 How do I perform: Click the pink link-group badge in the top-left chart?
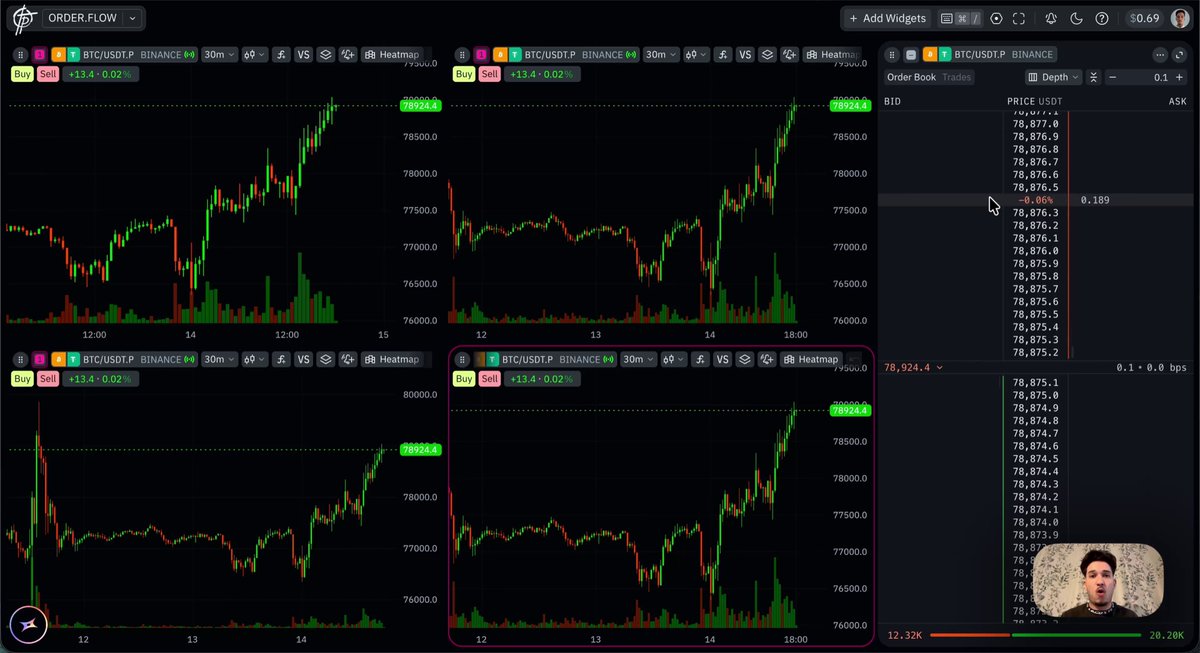(x=40, y=54)
